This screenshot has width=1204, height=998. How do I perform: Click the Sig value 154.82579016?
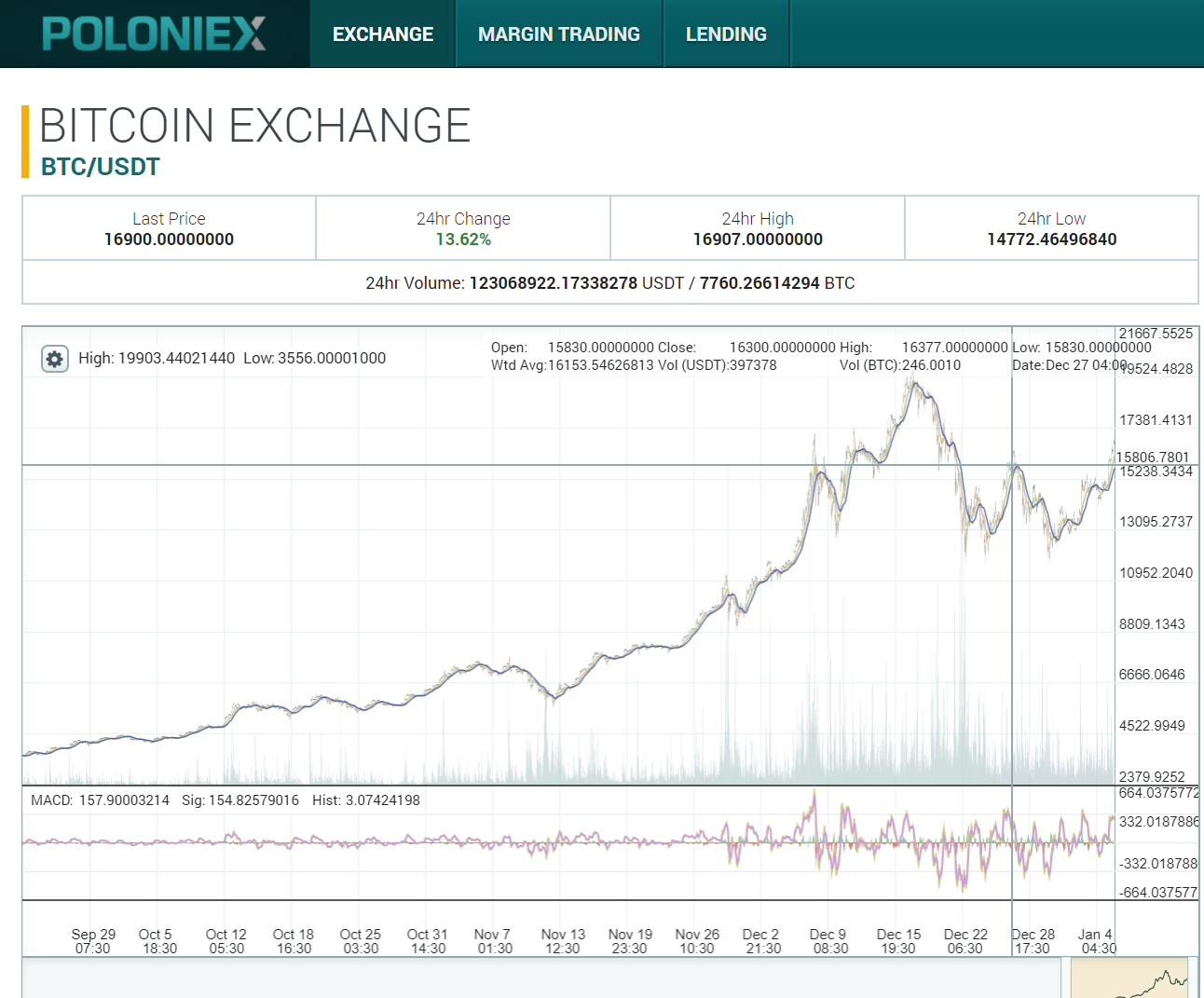pyautogui.click(x=253, y=800)
